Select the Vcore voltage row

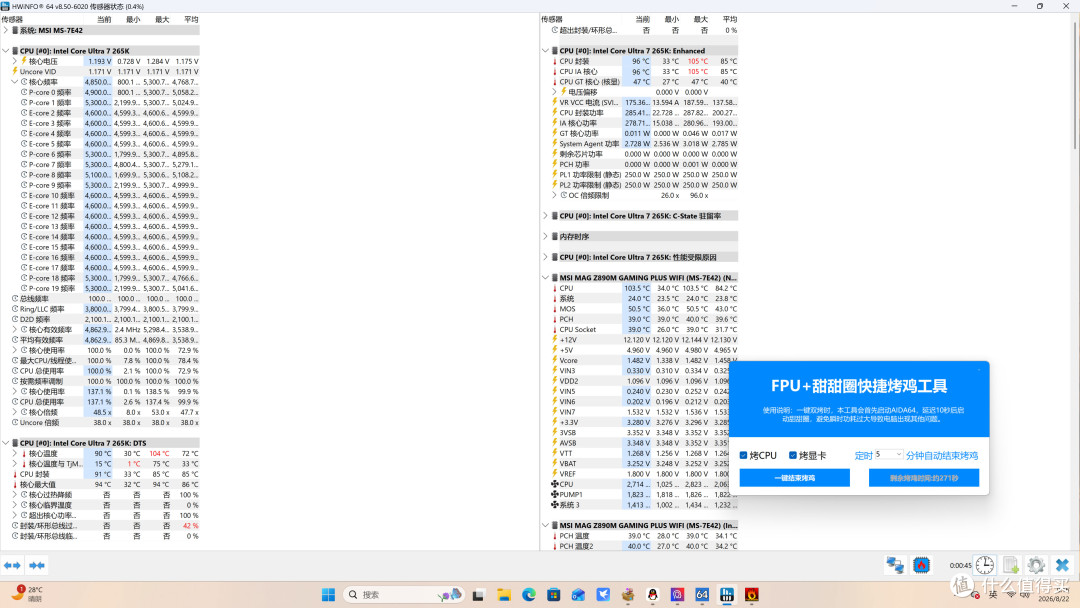point(645,360)
